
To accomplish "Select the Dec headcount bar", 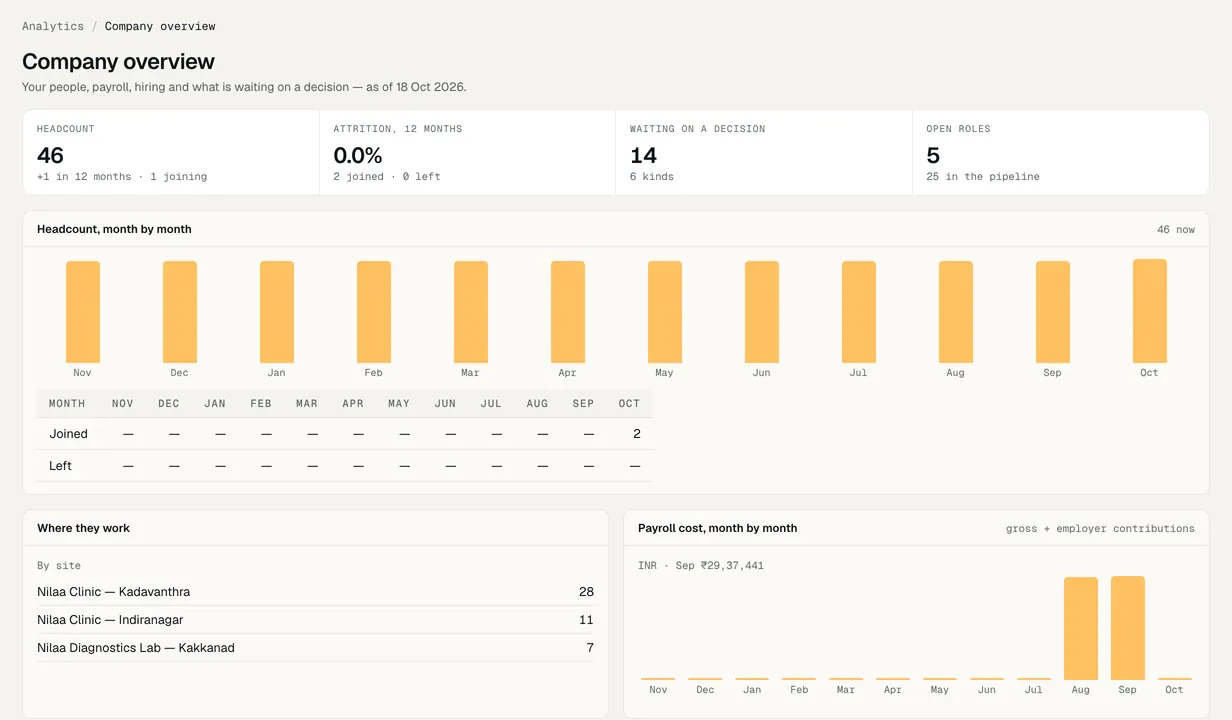I will (180, 312).
